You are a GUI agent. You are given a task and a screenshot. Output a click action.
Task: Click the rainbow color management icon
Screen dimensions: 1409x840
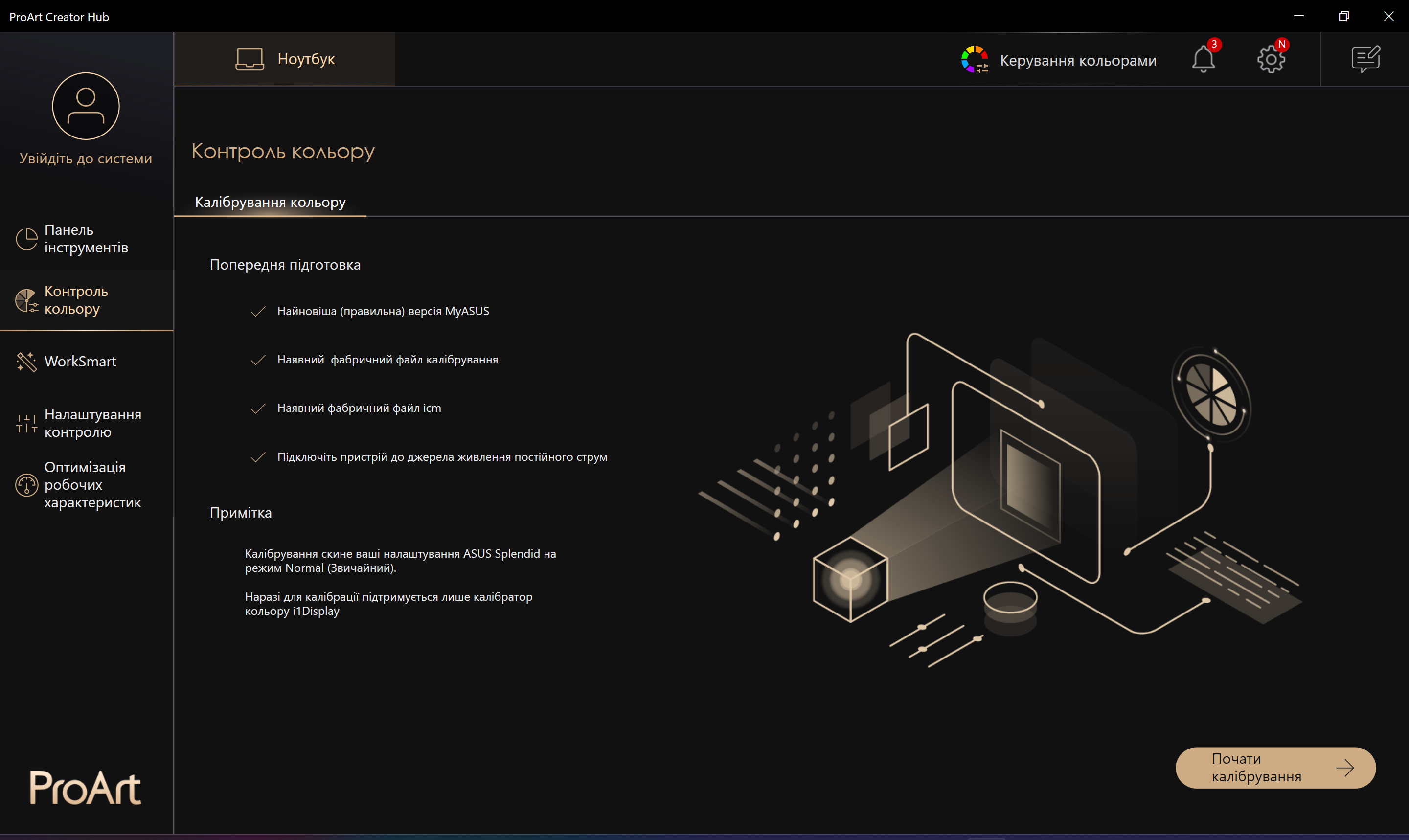coord(975,59)
